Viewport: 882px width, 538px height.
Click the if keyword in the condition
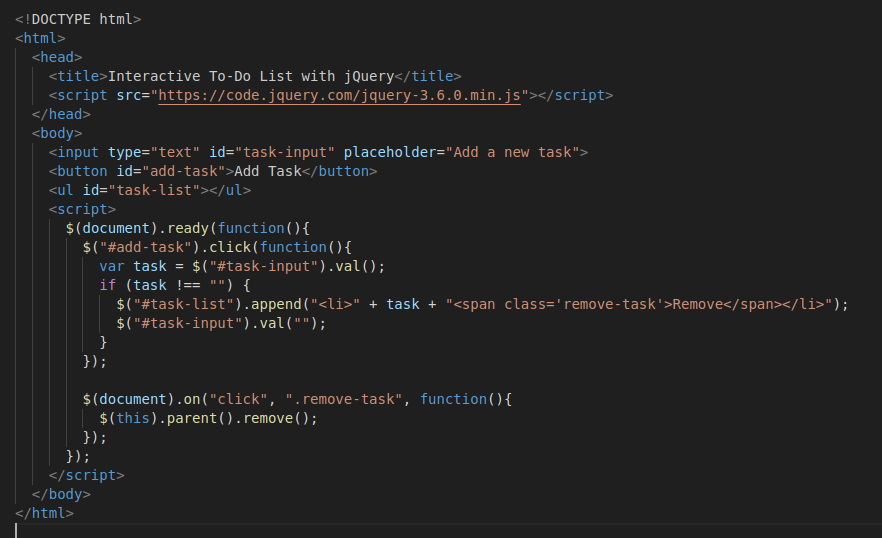click(107, 285)
